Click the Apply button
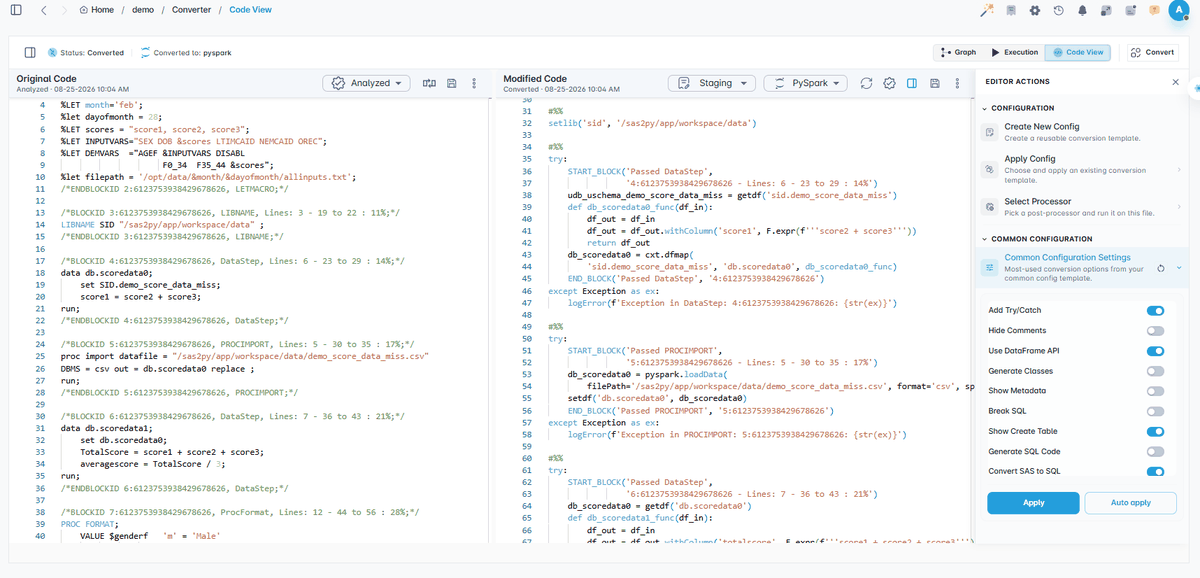The height and width of the screenshot is (578, 1200). coord(1033,503)
